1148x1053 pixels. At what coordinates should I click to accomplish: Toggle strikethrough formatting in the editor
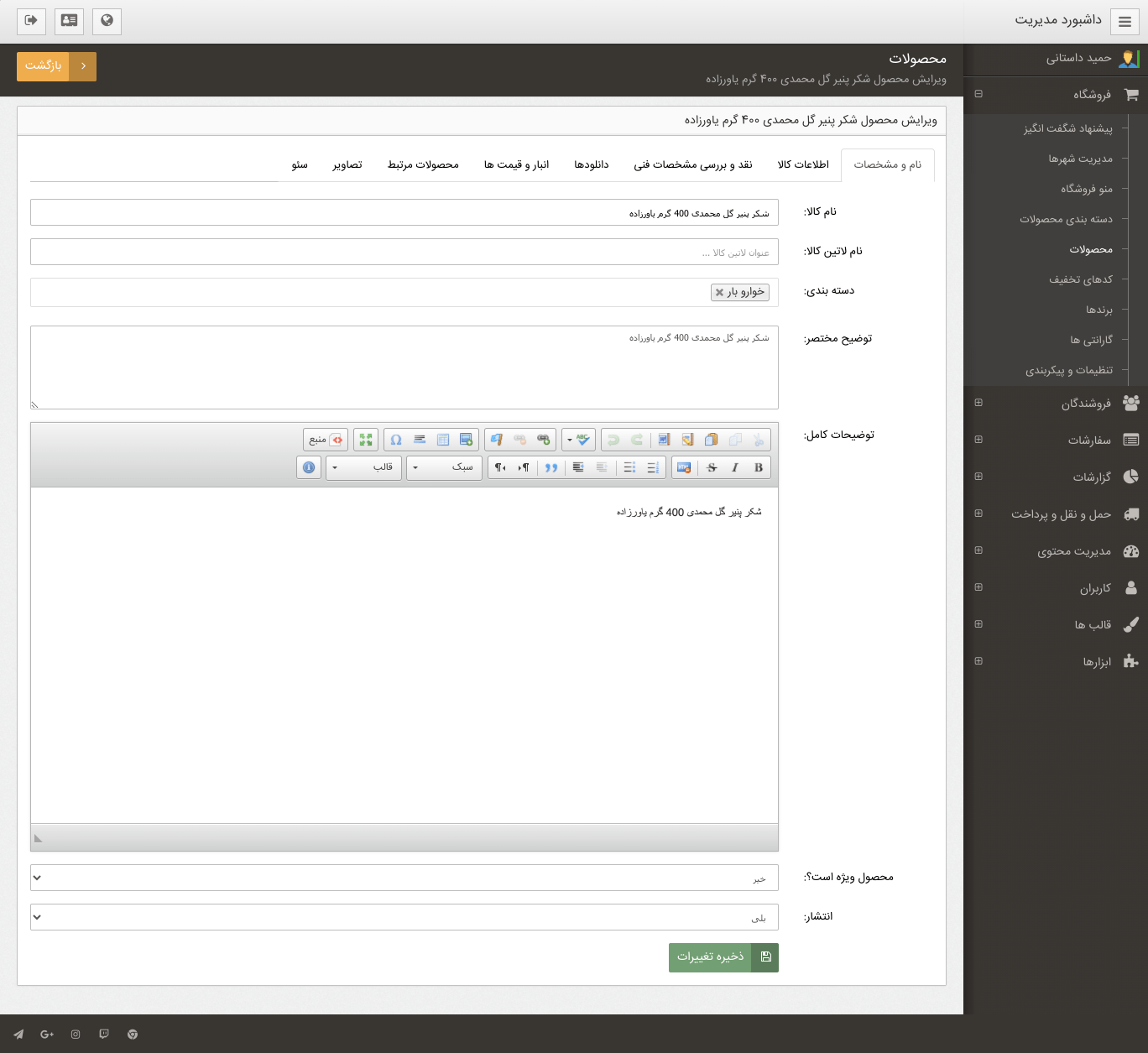[712, 467]
